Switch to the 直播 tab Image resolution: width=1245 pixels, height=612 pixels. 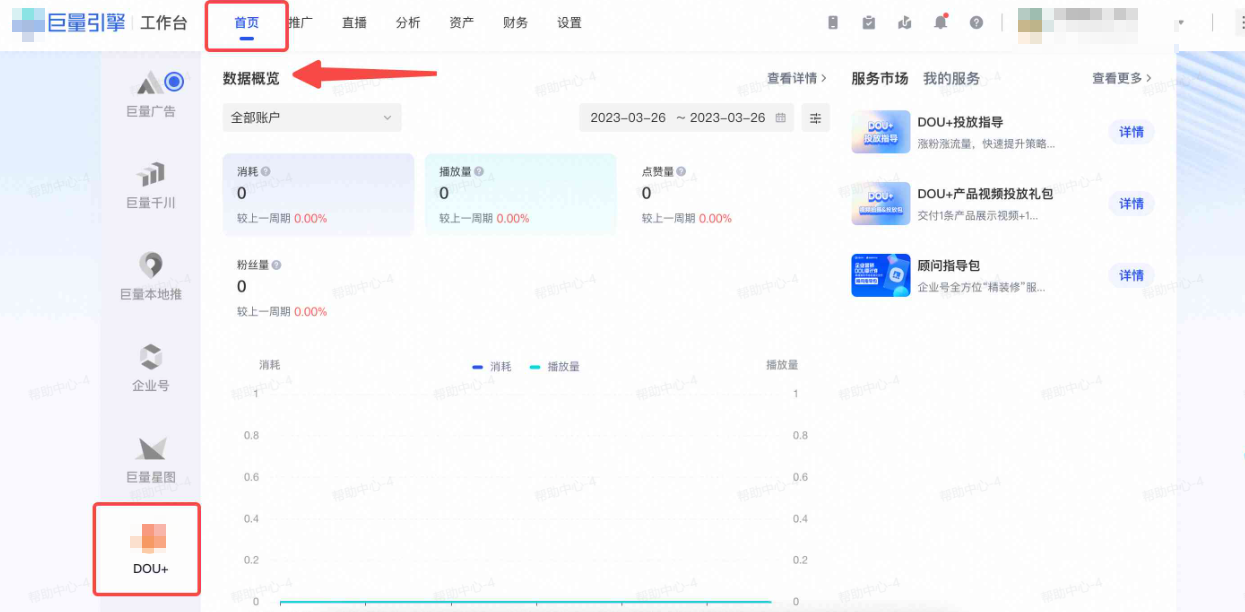pyautogui.click(x=355, y=22)
